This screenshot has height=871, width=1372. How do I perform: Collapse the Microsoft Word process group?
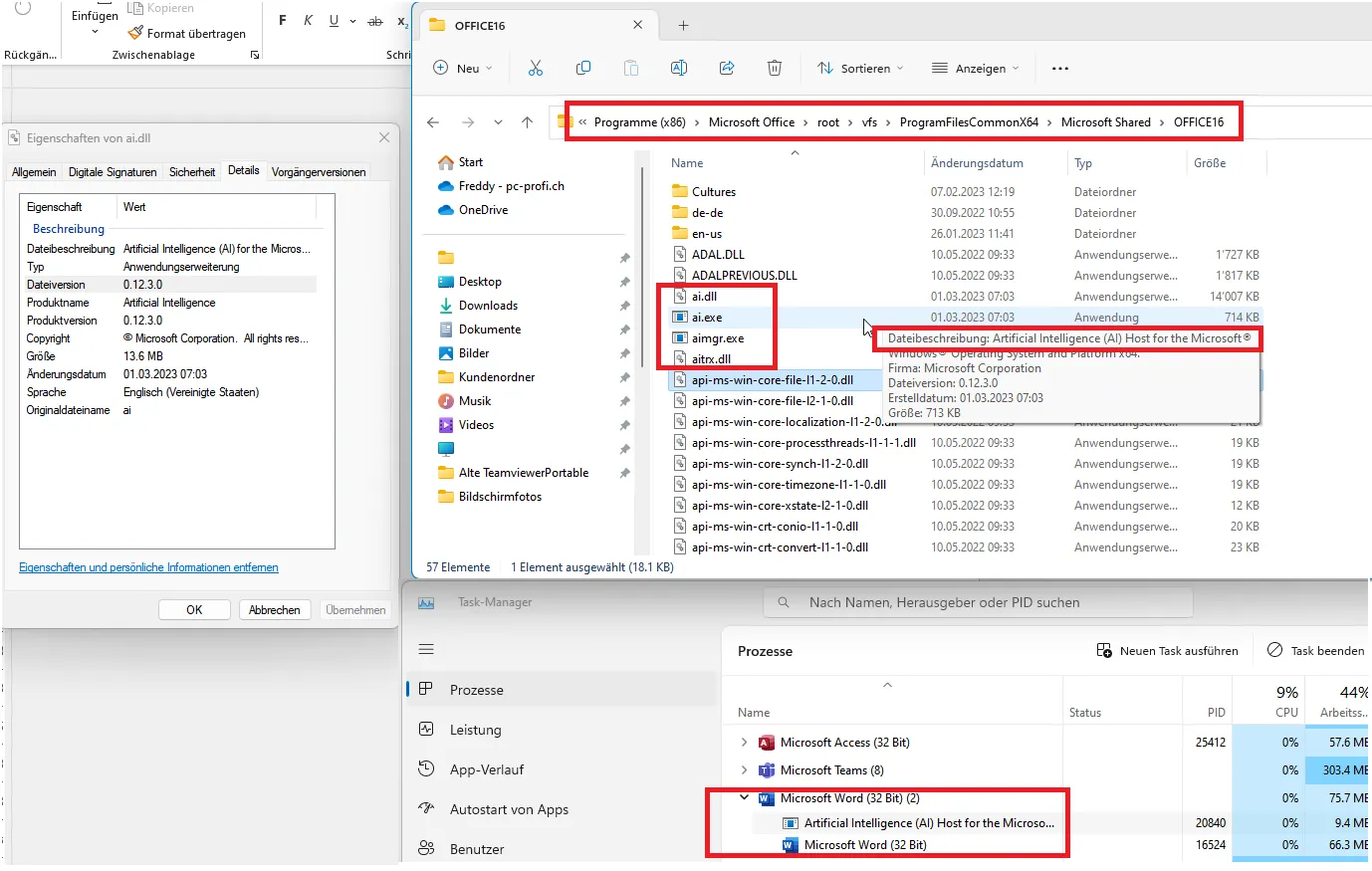click(744, 798)
